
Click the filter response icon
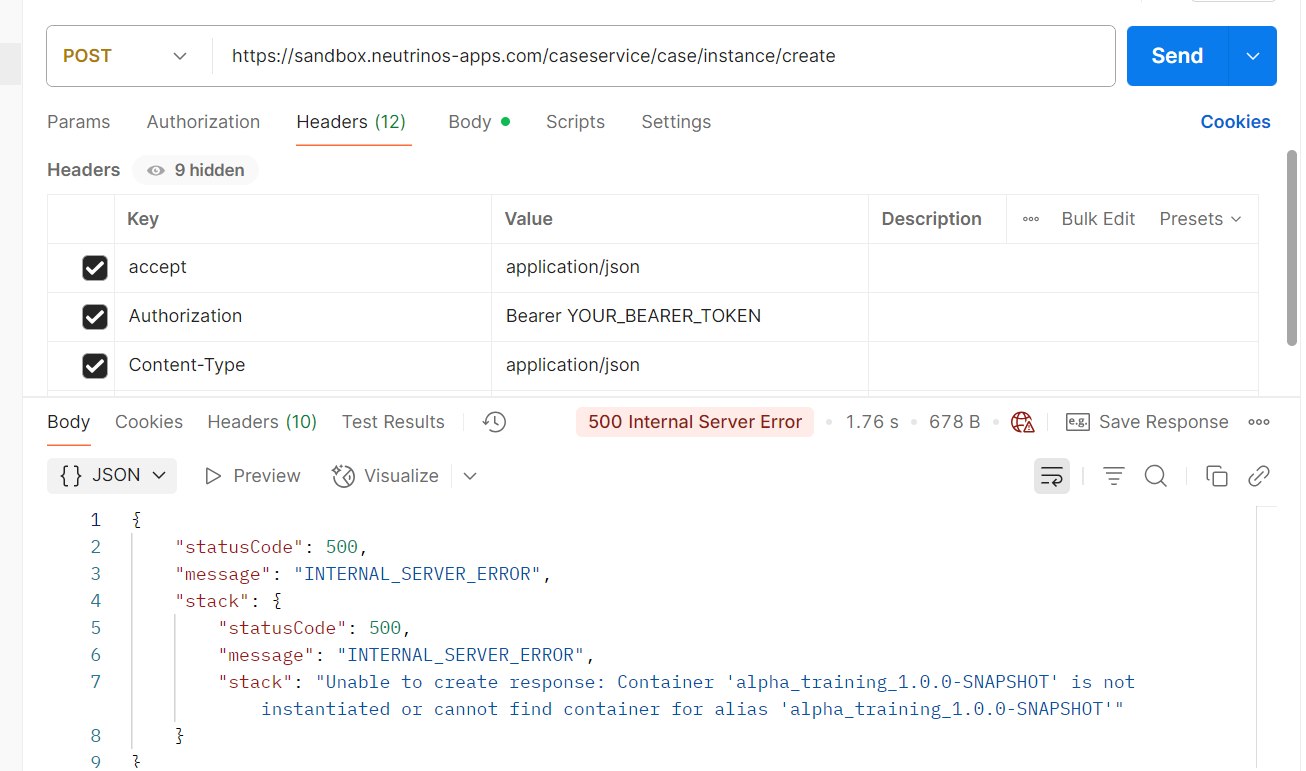pyautogui.click(x=1114, y=476)
